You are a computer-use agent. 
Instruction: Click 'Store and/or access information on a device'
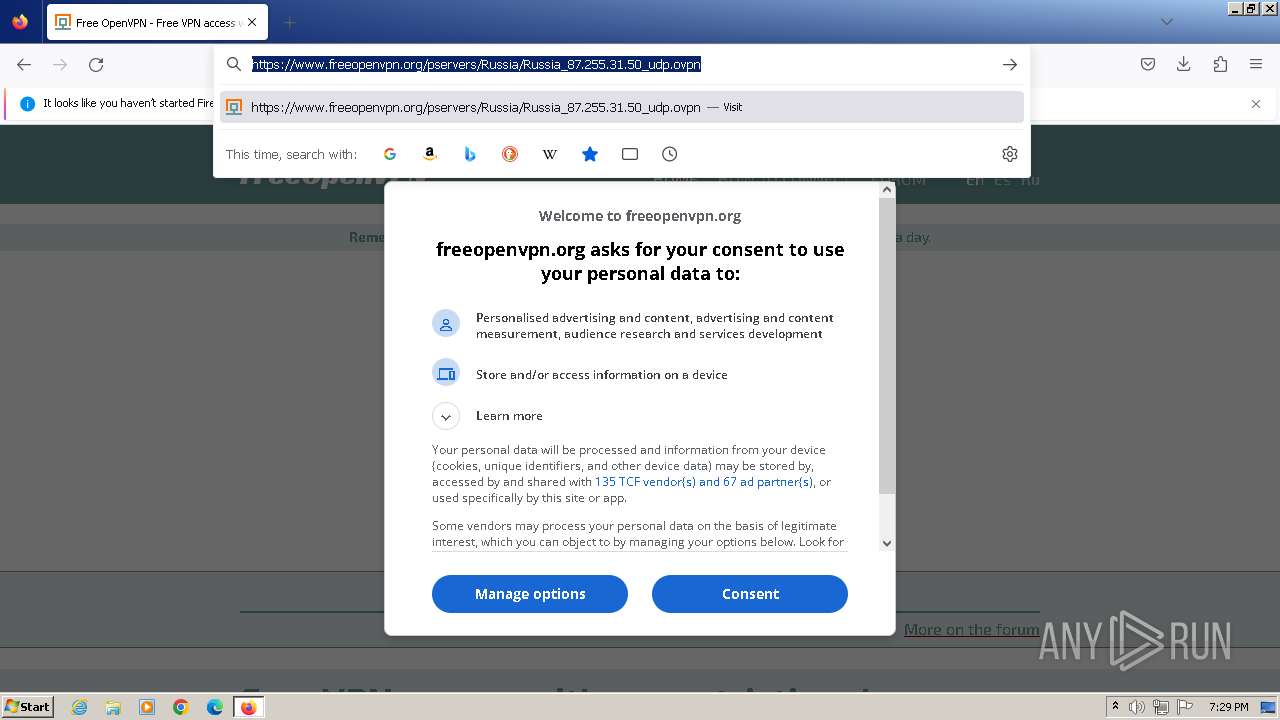click(602, 375)
